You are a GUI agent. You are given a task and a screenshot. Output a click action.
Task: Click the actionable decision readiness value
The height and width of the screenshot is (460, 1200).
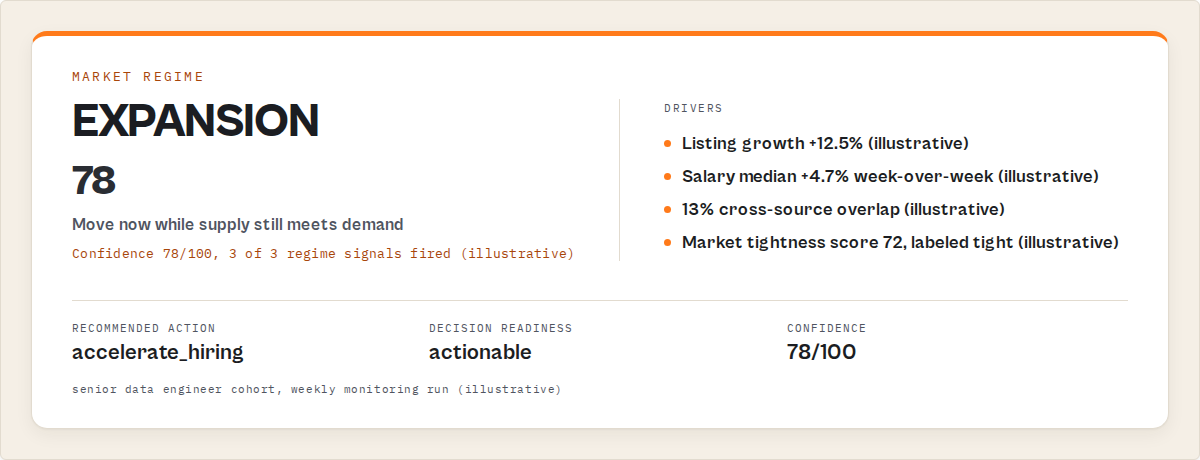pyautogui.click(x=480, y=352)
